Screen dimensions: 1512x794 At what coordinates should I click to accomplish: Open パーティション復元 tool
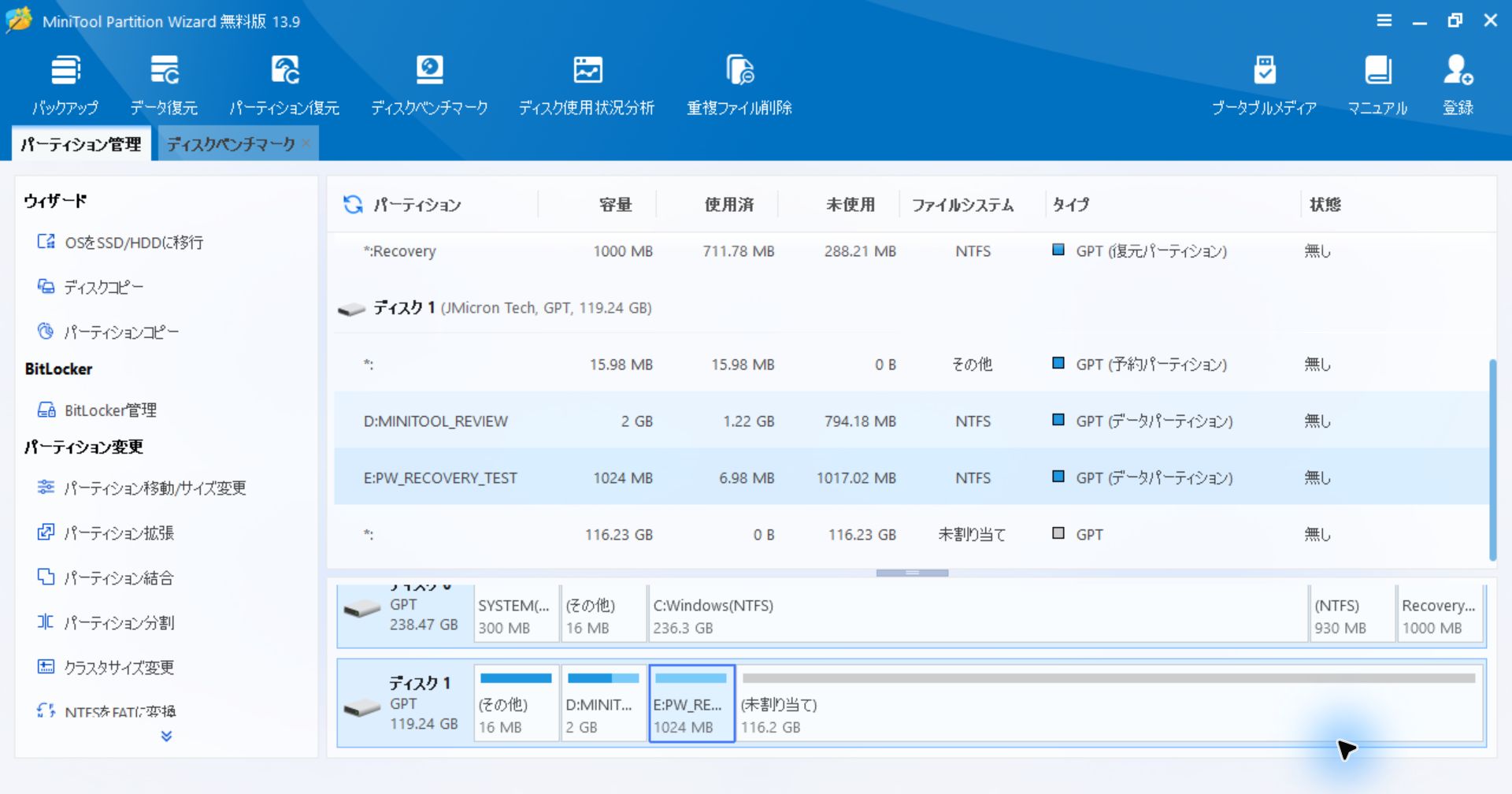pos(284,85)
